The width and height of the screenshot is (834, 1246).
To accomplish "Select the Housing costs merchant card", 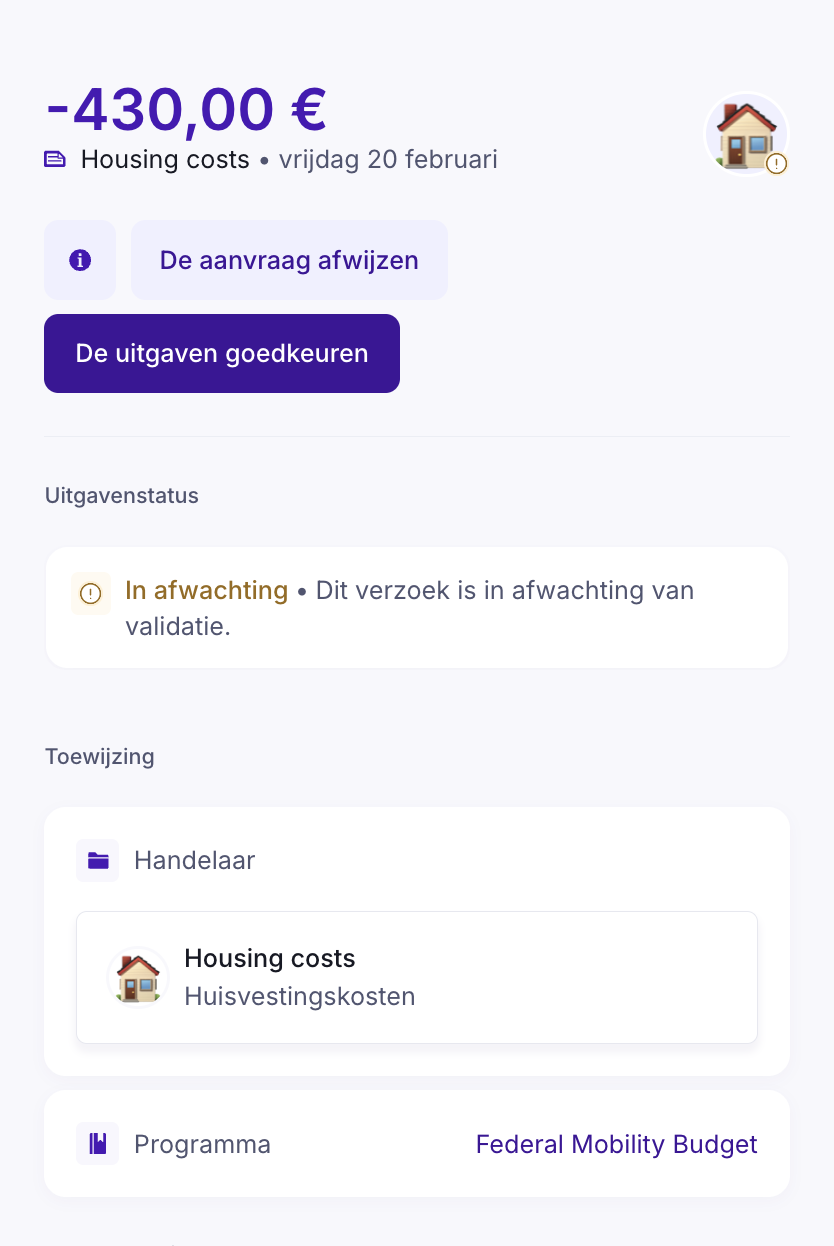I will tap(416, 977).
